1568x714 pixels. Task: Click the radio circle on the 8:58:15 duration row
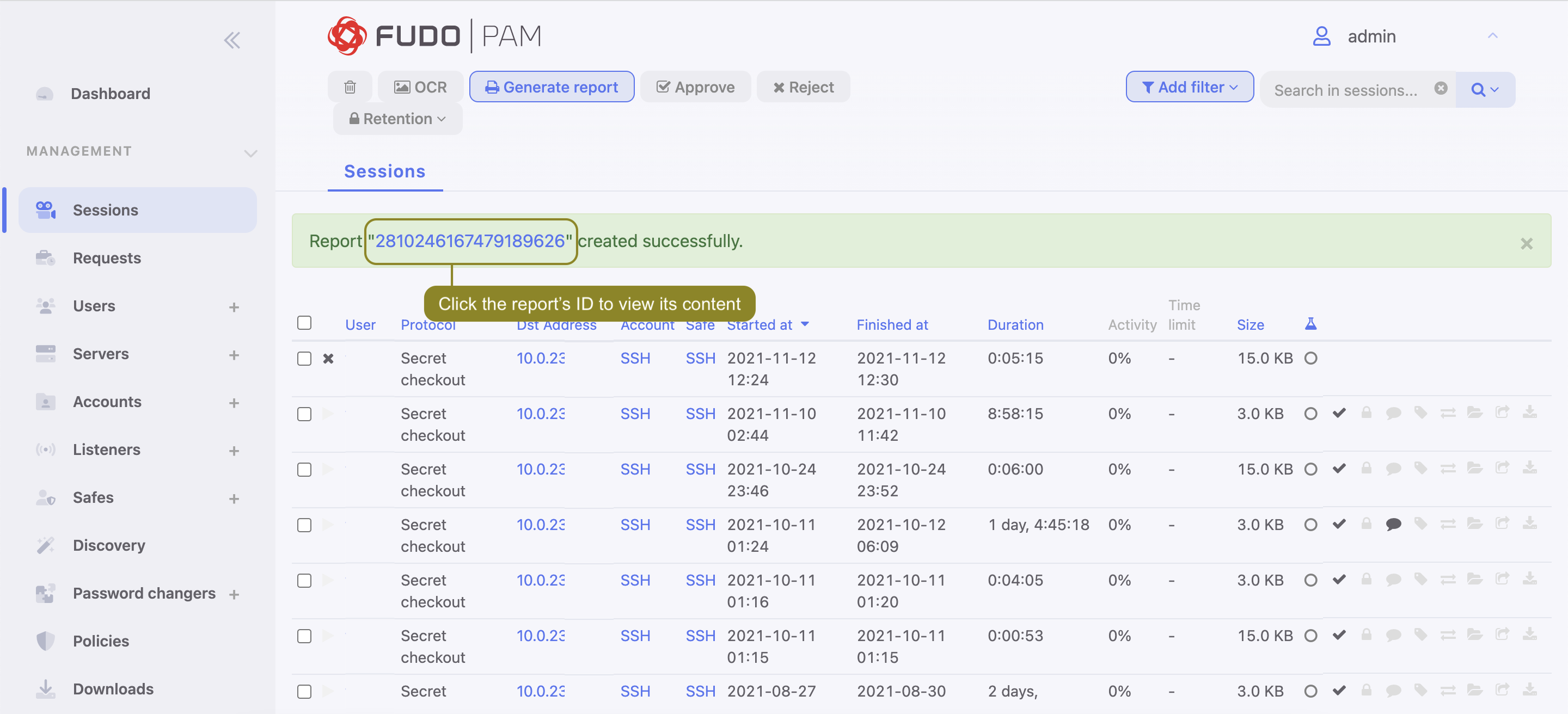pos(1310,413)
